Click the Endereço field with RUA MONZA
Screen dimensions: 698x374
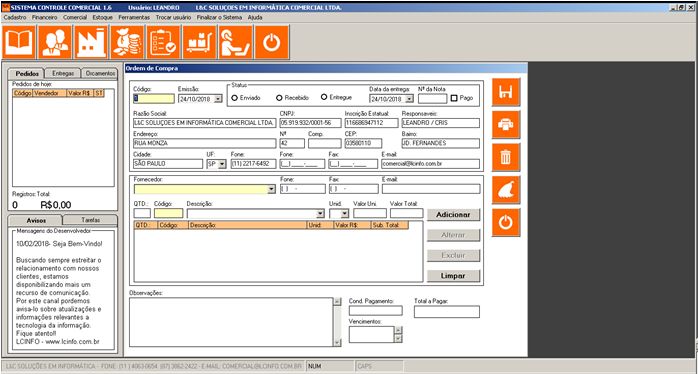click(x=205, y=143)
